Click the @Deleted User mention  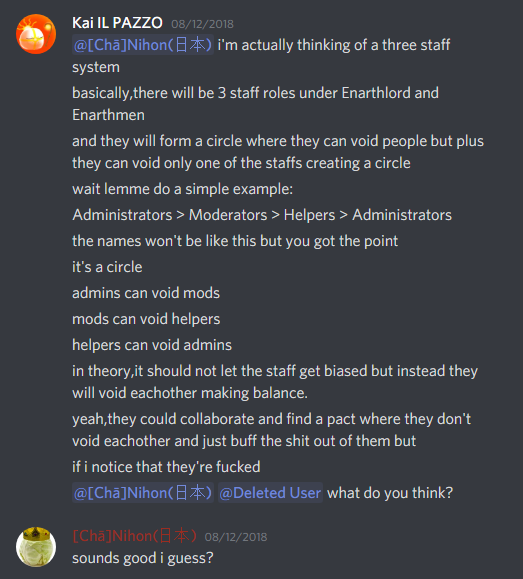click(x=270, y=493)
